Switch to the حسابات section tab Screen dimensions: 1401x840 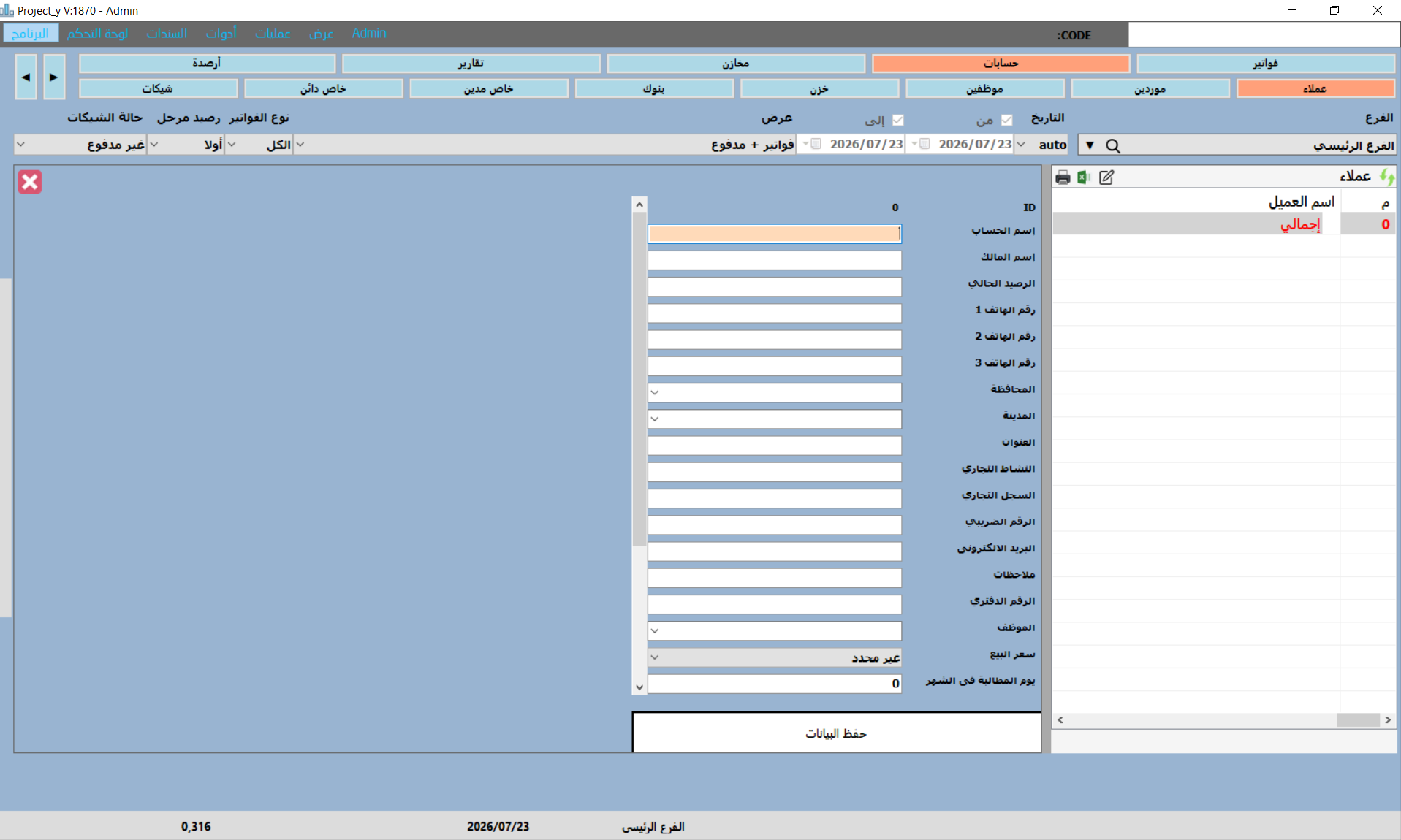point(1001,64)
